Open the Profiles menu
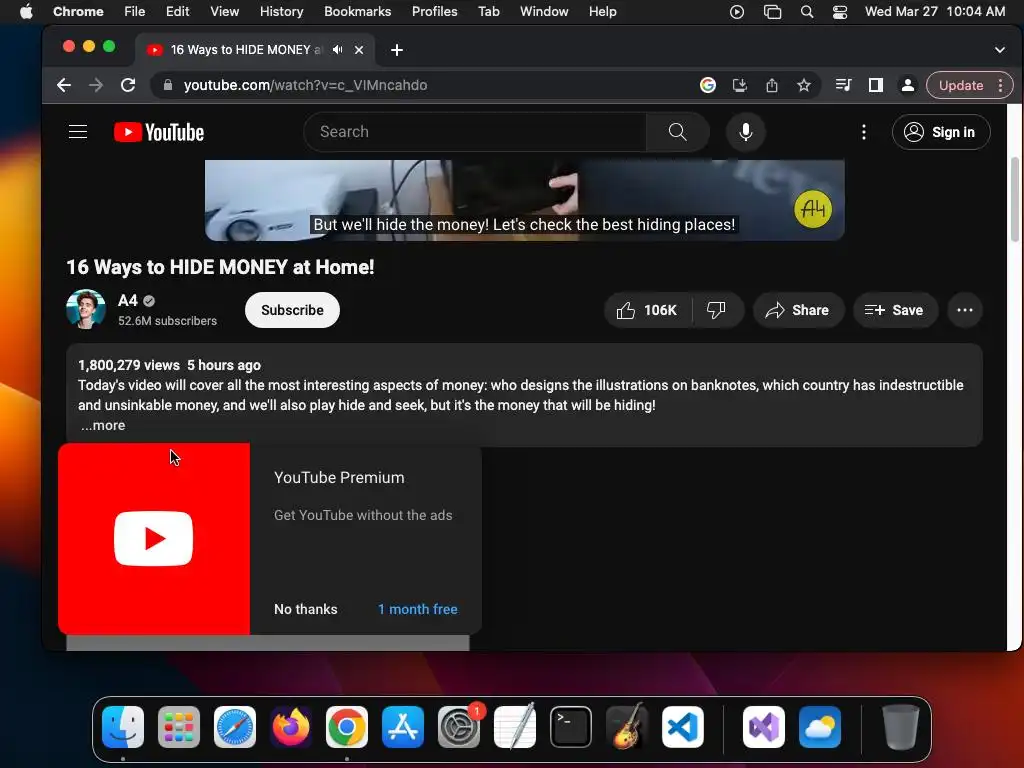The width and height of the screenshot is (1024, 768). pos(434,11)
